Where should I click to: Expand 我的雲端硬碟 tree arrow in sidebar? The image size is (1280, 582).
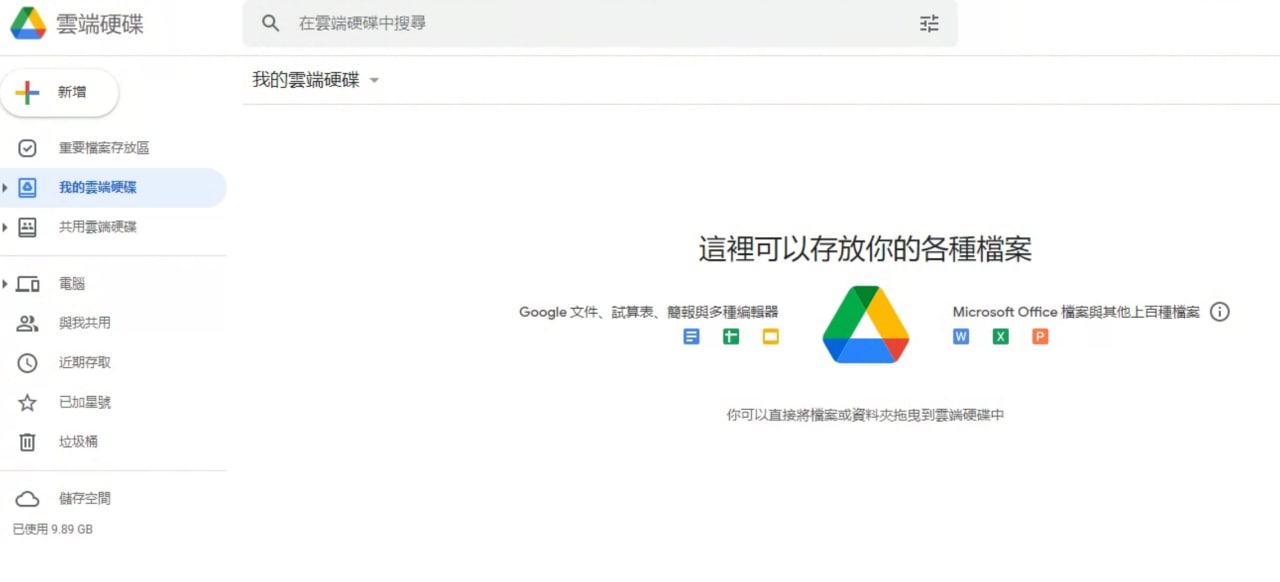pyautogui.click(x=5, y=187)
